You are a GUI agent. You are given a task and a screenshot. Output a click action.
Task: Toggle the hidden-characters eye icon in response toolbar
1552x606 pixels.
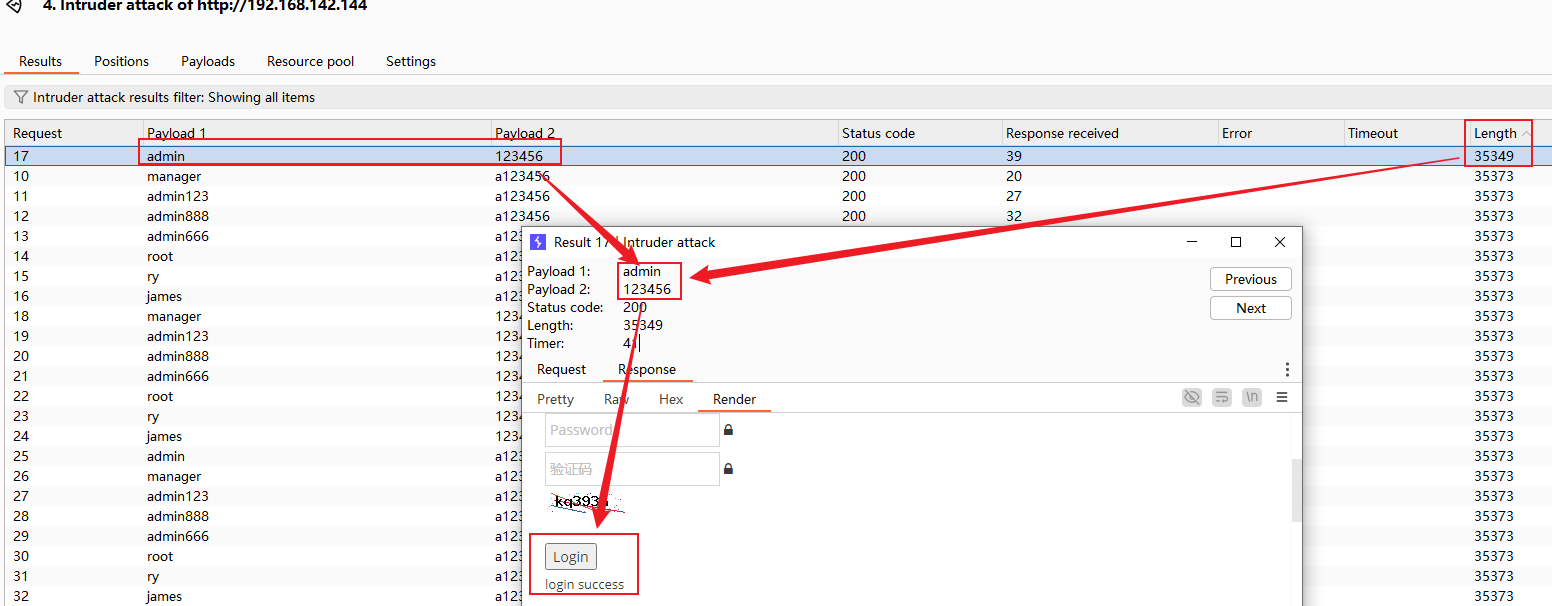pyautogui.click(x=1191, y=397)
